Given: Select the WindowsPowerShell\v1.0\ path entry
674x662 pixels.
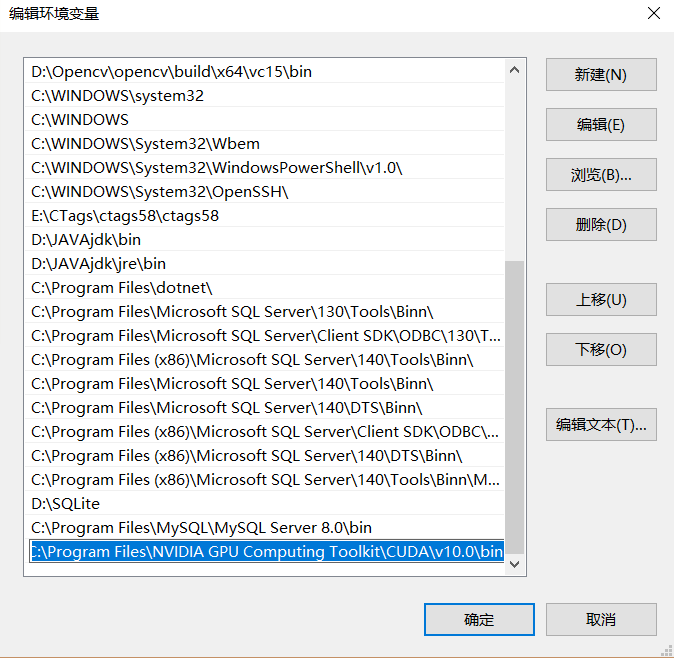Looking at the screenshot, I should [265, 168].
